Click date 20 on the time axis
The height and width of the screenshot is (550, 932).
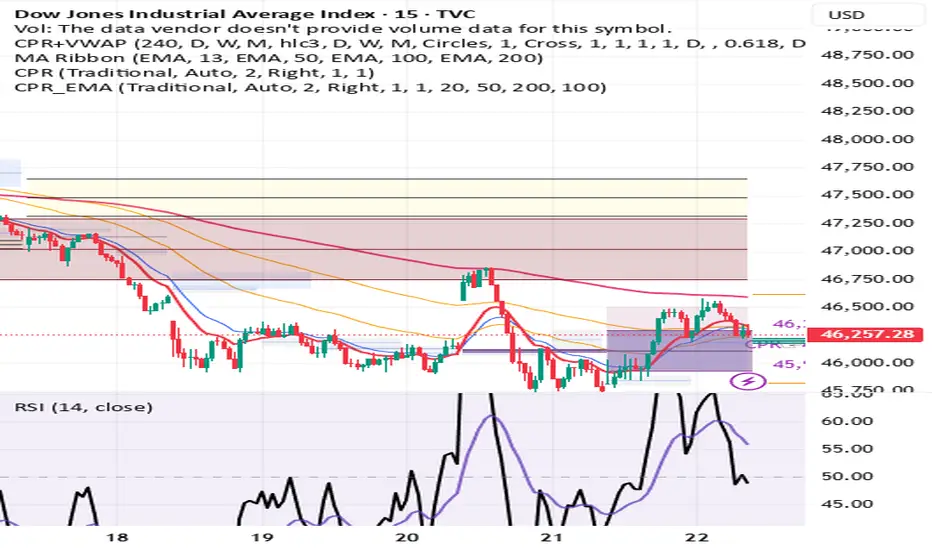pyautogui.click(x=407, y=538)
